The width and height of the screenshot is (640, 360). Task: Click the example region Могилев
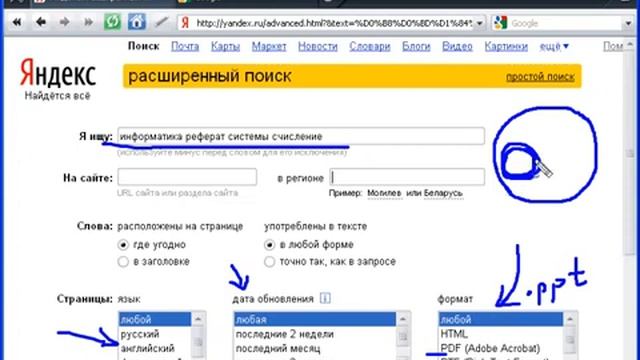tap(384, 193)
